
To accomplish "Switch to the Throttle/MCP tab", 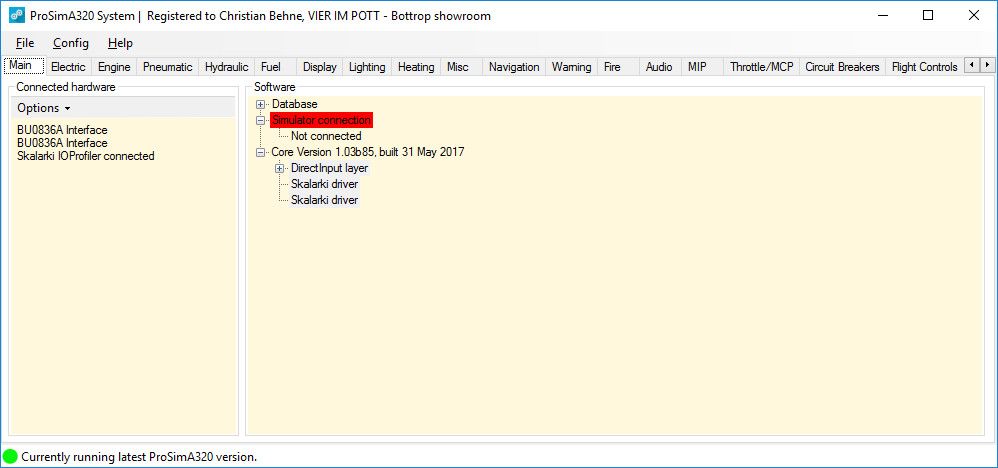I will coord(762,67).
